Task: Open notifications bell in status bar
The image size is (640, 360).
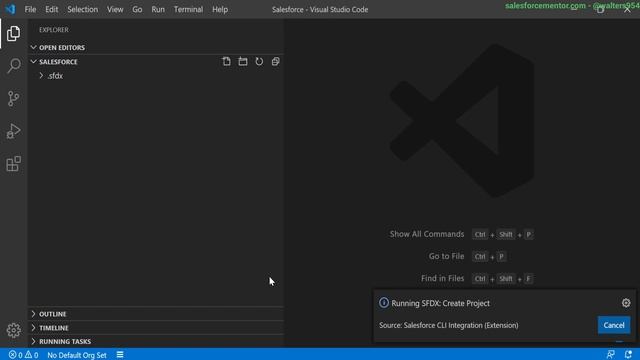Action: point(628,355)
